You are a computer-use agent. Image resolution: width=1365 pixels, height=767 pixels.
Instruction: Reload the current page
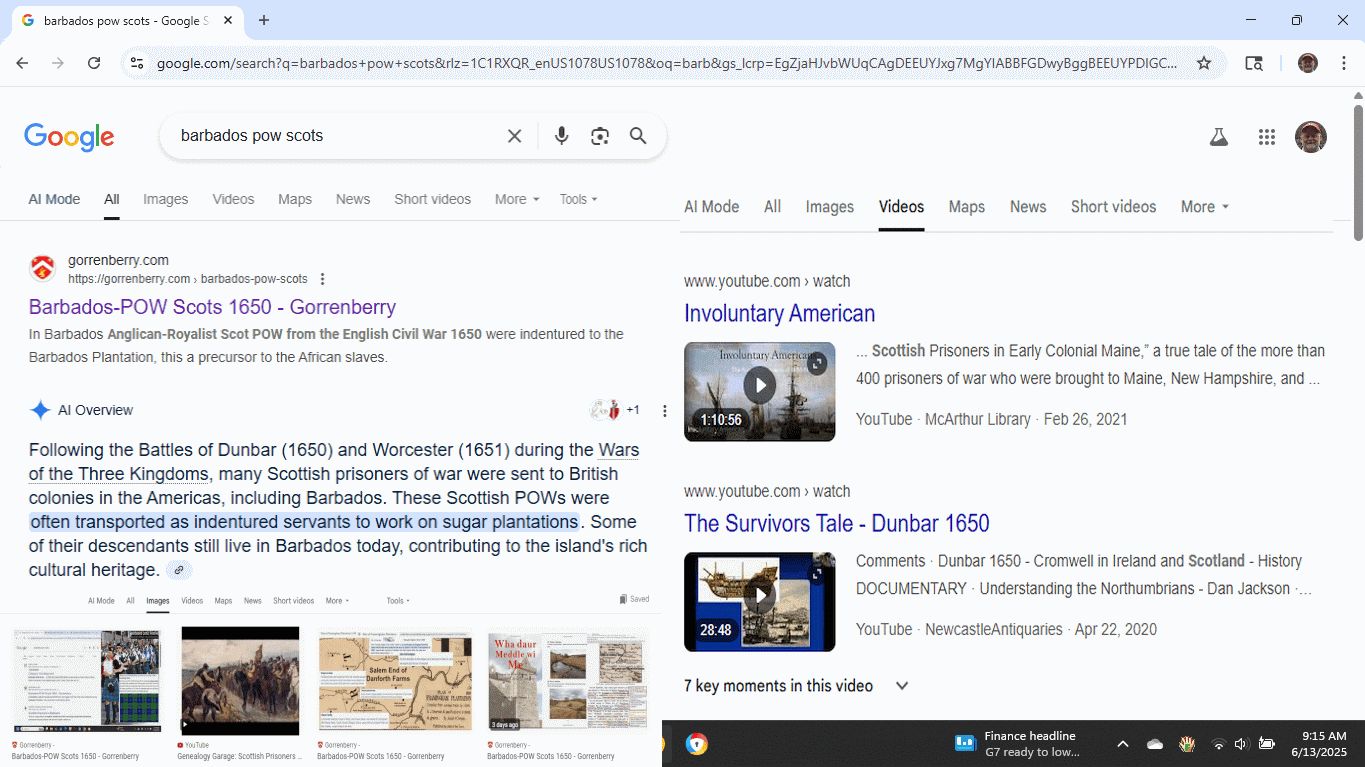pos(94,63)
